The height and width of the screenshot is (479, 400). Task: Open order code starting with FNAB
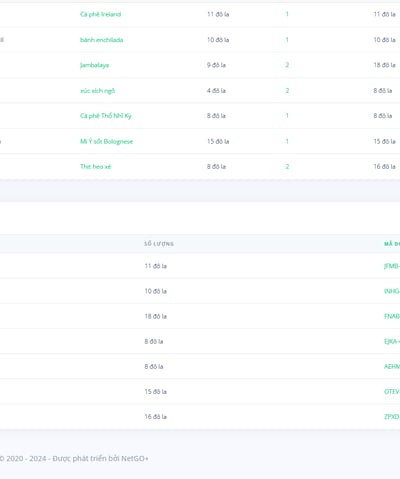392,316
